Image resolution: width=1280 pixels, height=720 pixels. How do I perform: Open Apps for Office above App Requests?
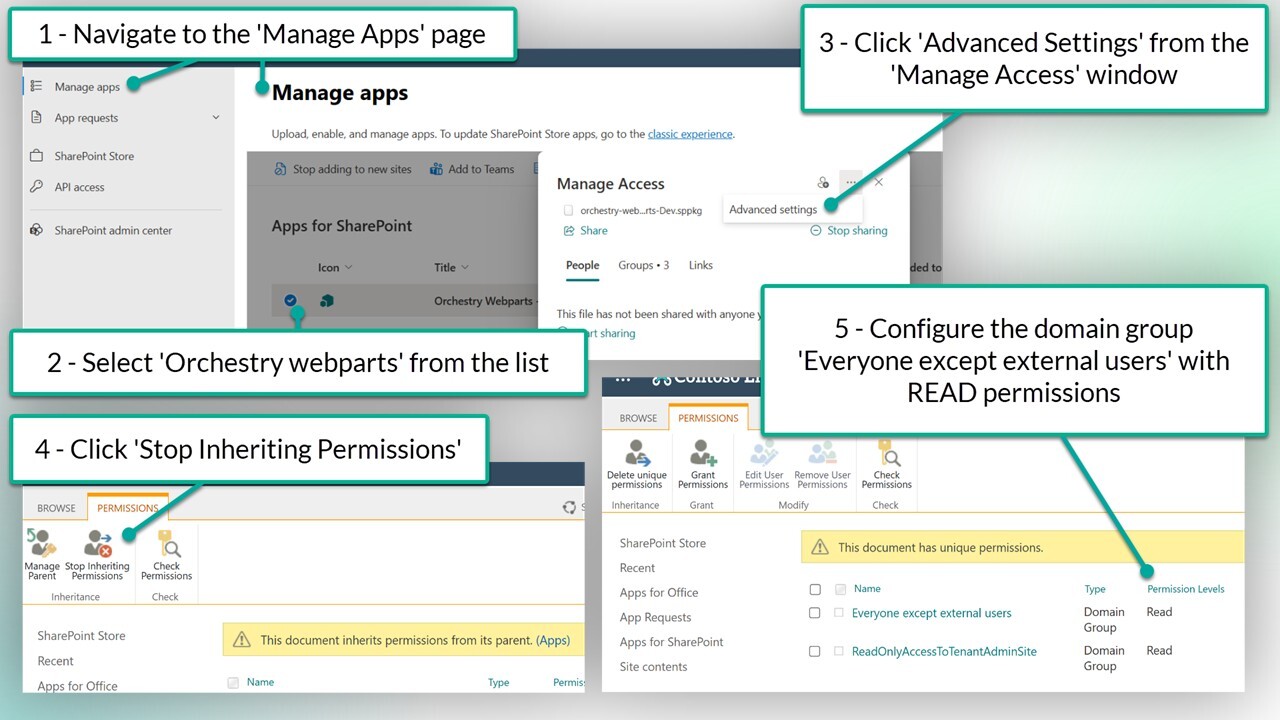(x=658, y=593)
